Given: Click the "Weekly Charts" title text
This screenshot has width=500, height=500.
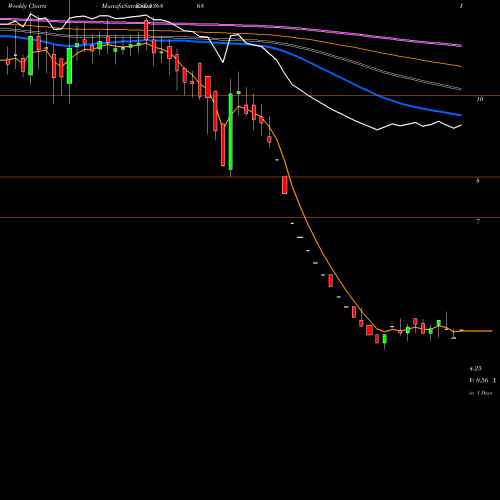Looking at the screenshot, I should (27, 6).
